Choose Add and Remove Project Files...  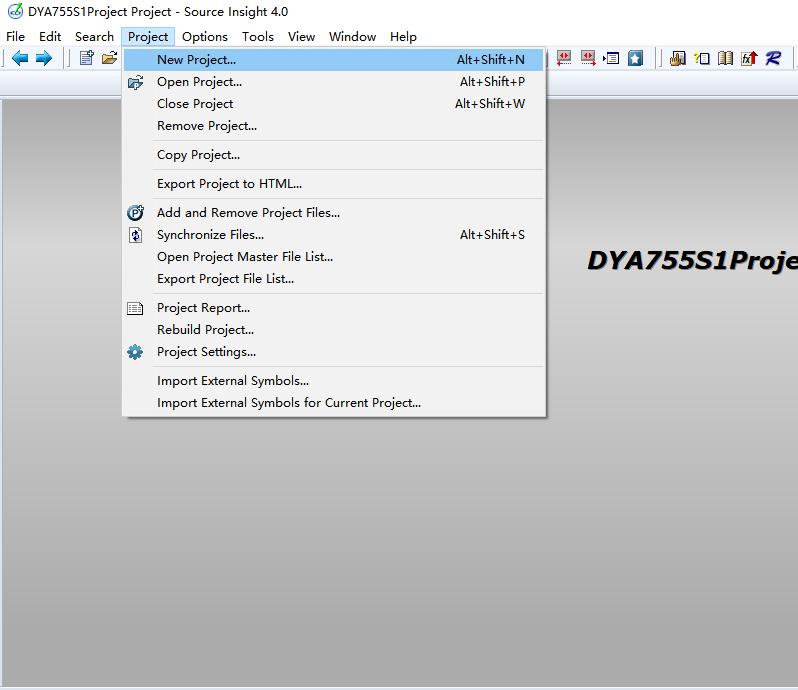click(333, 213)
